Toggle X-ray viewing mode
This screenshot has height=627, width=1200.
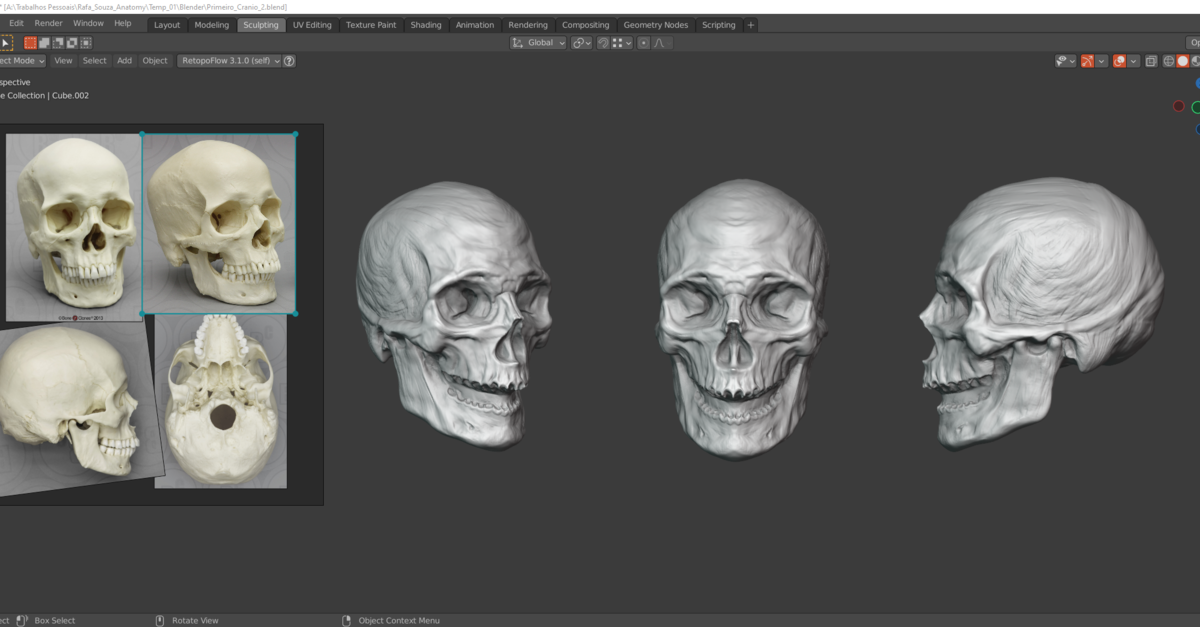click(x=1151, y=61)
